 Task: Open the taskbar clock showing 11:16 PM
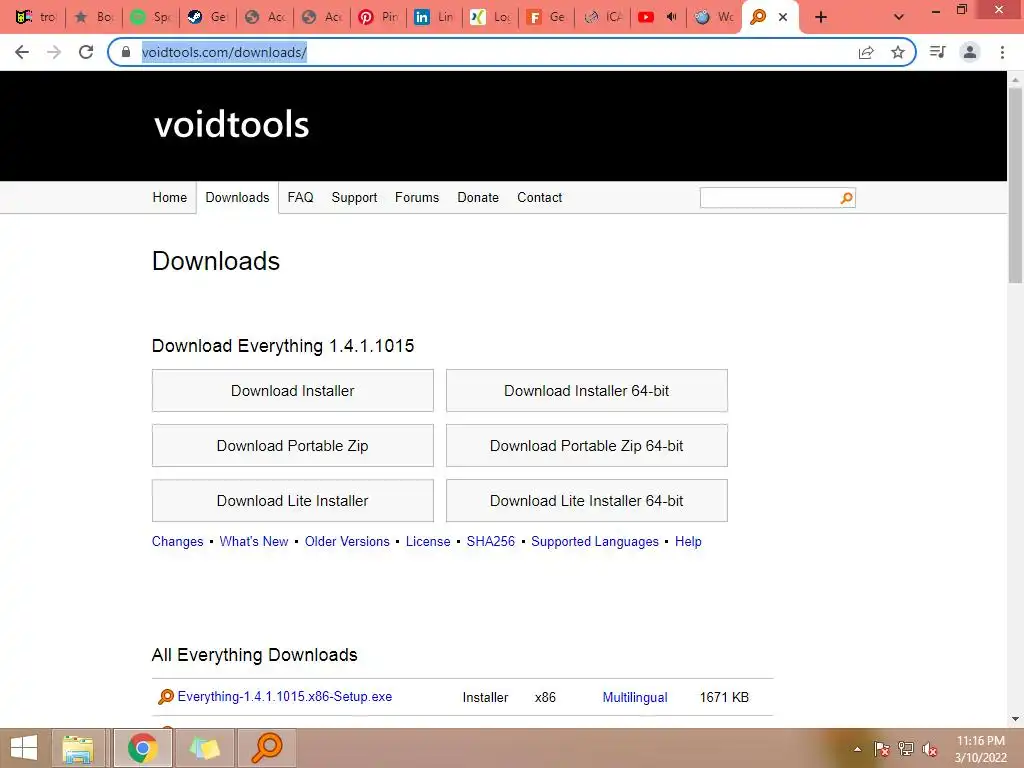980,749
